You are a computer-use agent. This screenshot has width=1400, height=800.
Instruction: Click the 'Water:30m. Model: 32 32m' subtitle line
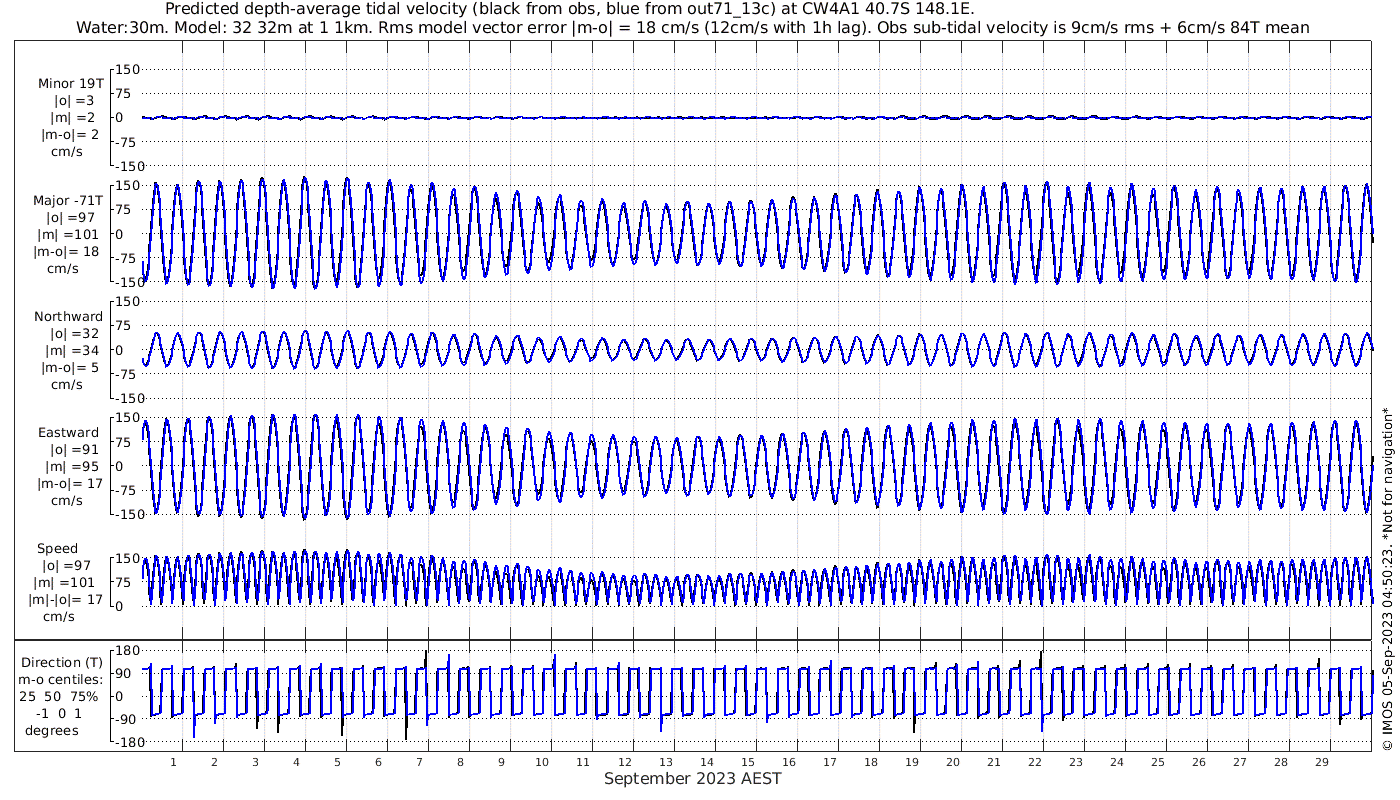point(692,27)
